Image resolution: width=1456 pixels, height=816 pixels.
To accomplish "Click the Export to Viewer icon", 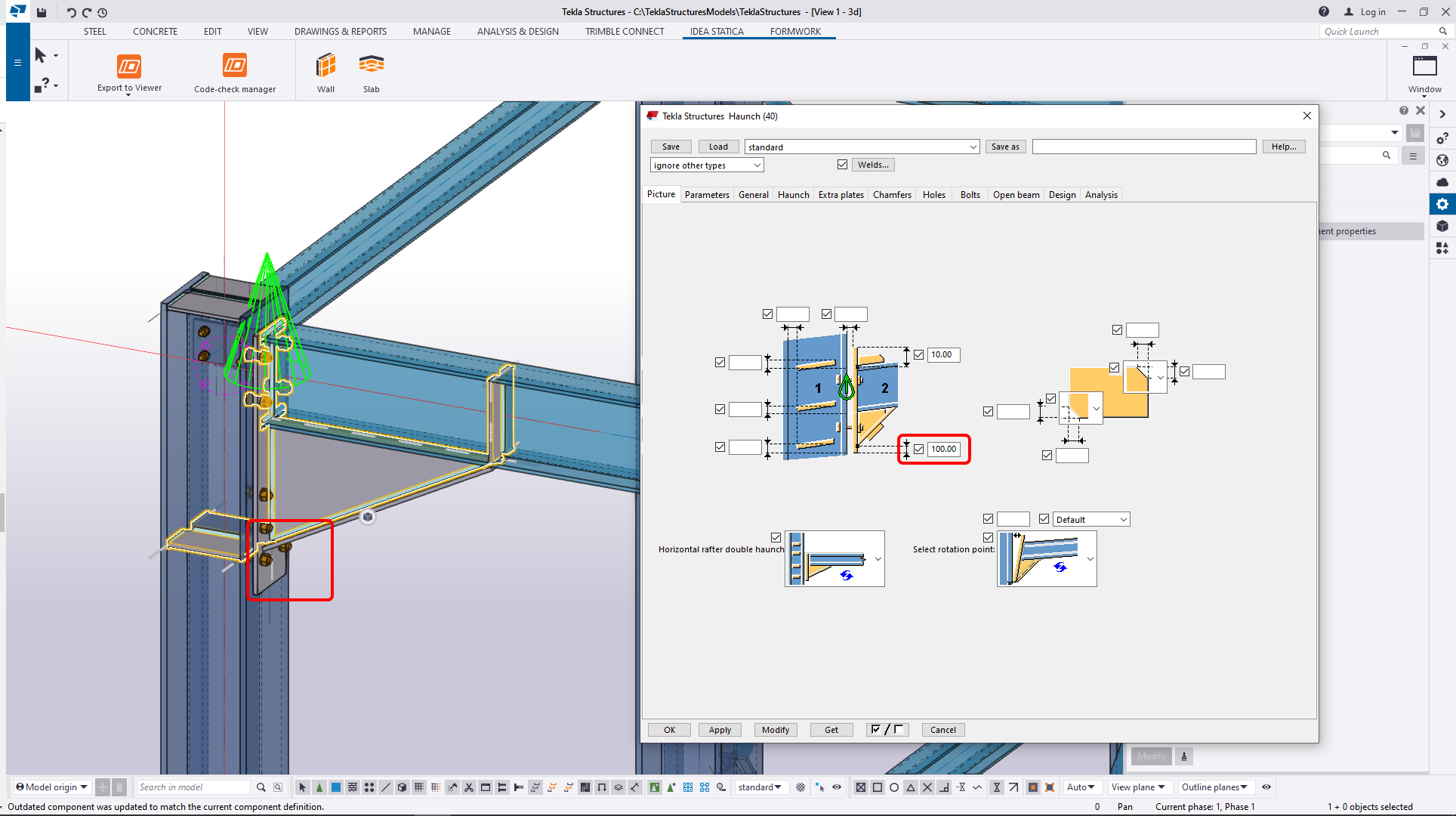I will (129, 66).
